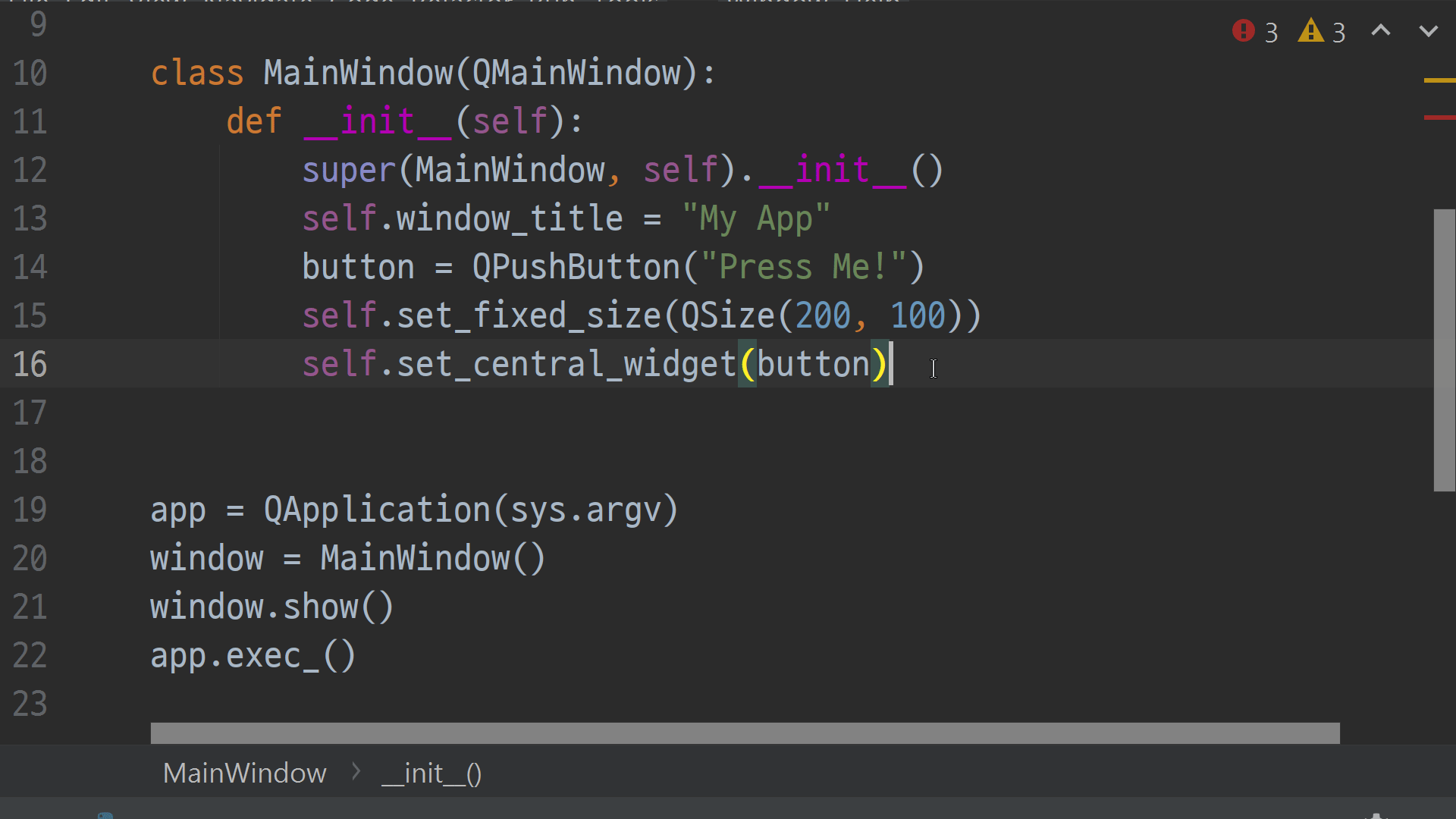Click MainWindow in the breadcrumb bar
The width and height of the screenshot is (1456, 819).
(244, 773)
